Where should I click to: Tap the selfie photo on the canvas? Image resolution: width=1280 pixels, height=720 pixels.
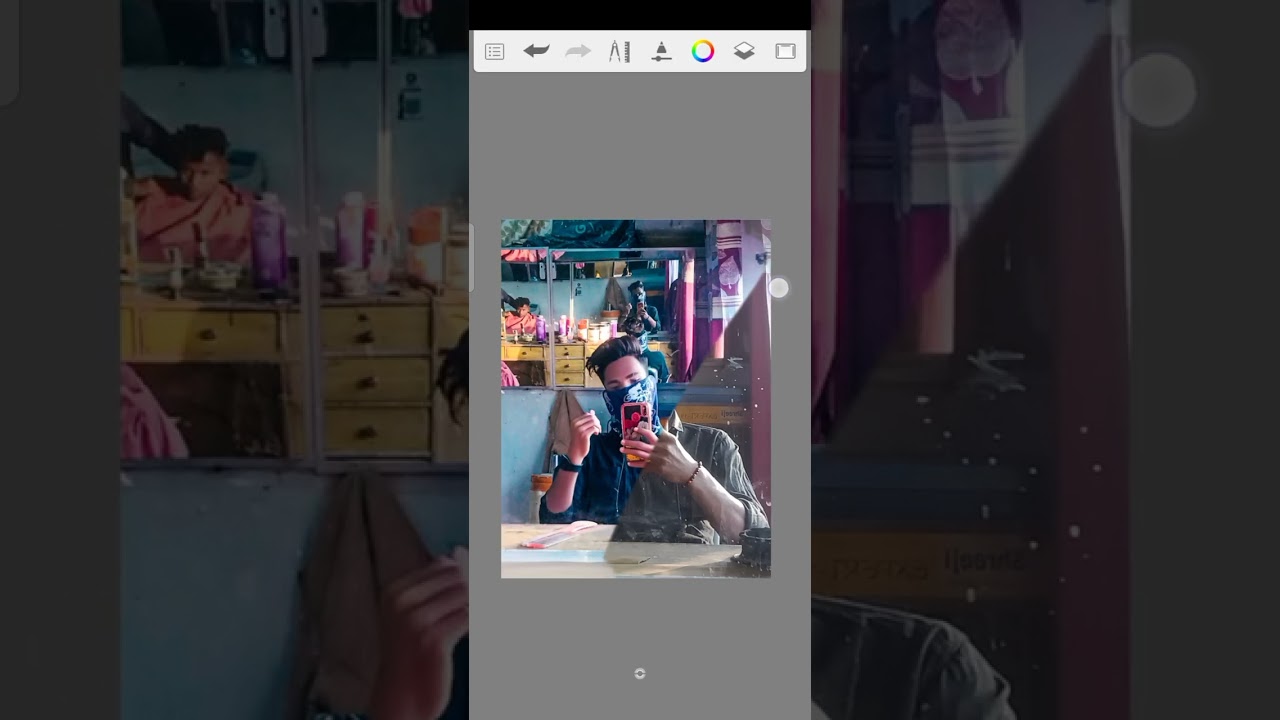click(x=636, y=399)
